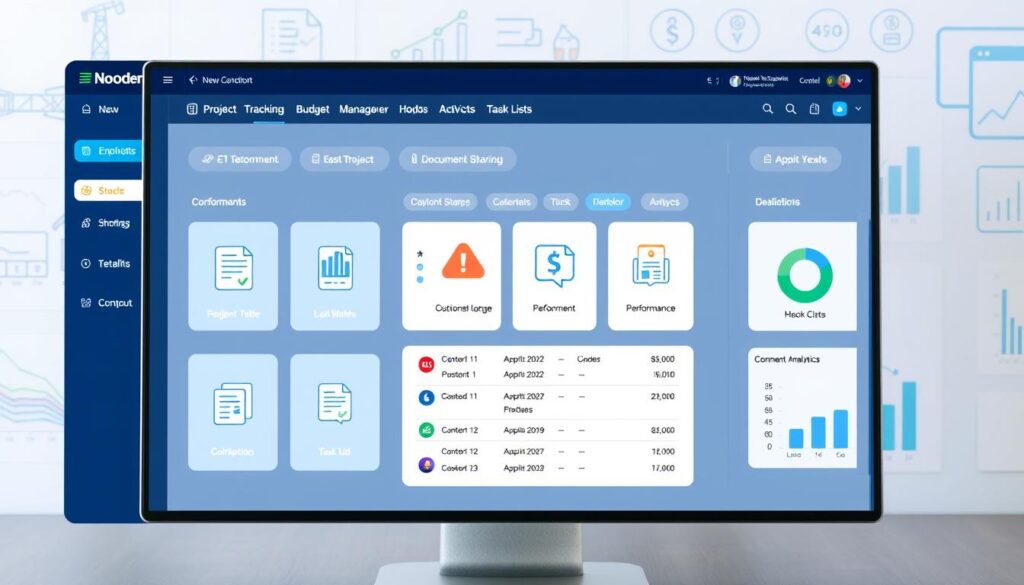Open the Budget menu item
This screenshot has width=1024, height=585.
coord(312,109)
